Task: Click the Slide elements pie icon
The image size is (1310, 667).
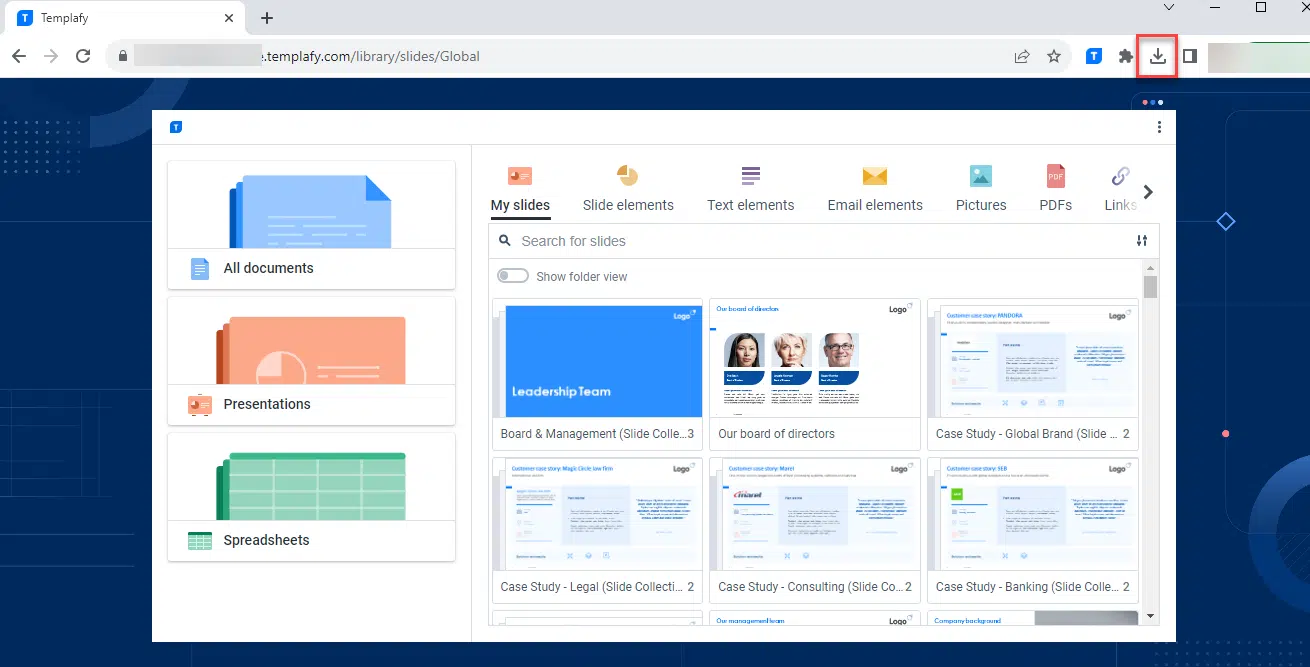Action: (627, 176)
